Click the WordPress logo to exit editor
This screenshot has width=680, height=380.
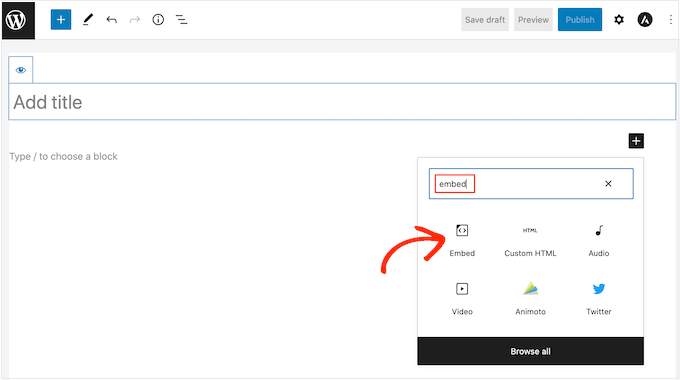point(18,20)
